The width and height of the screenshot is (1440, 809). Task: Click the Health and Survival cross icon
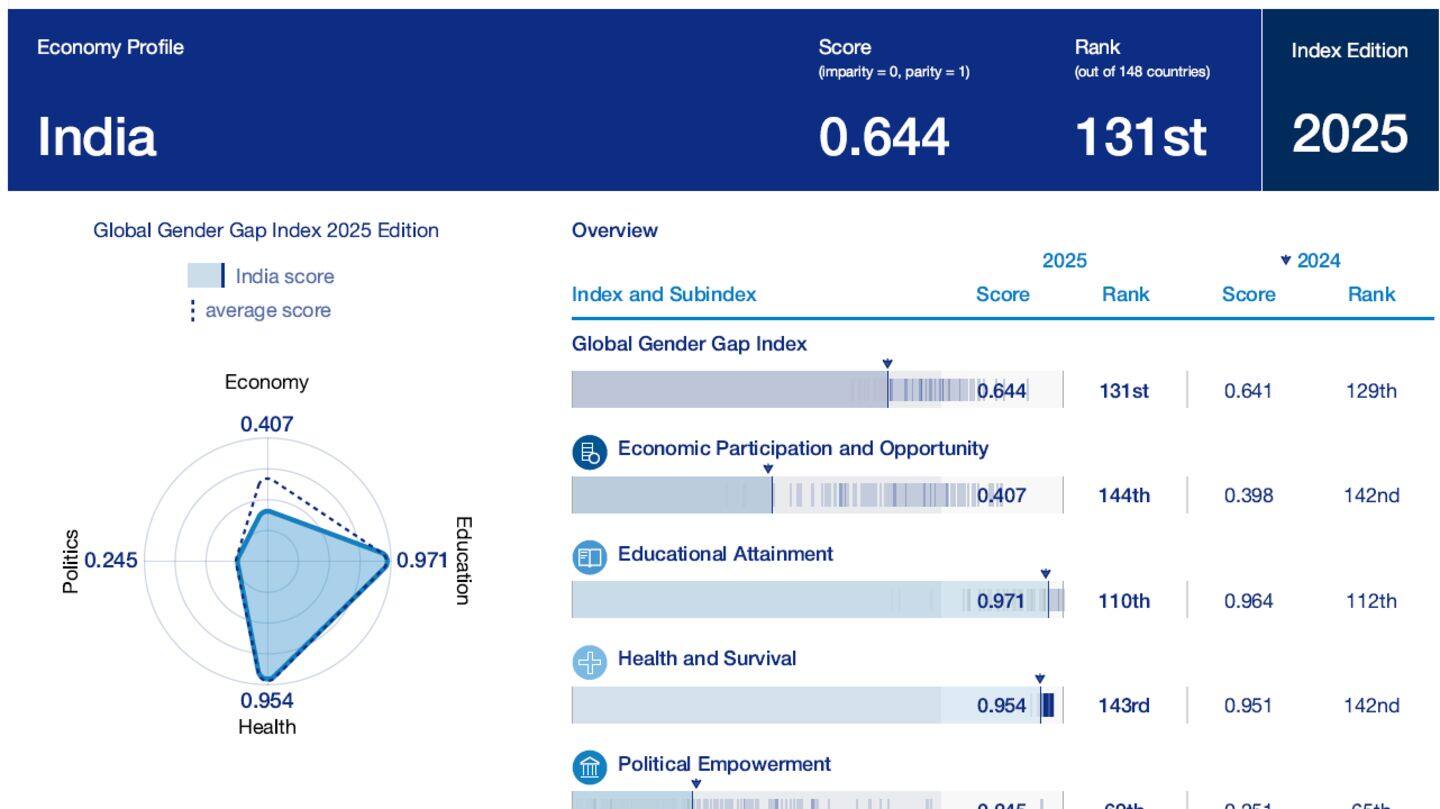[x=590, y=662]
